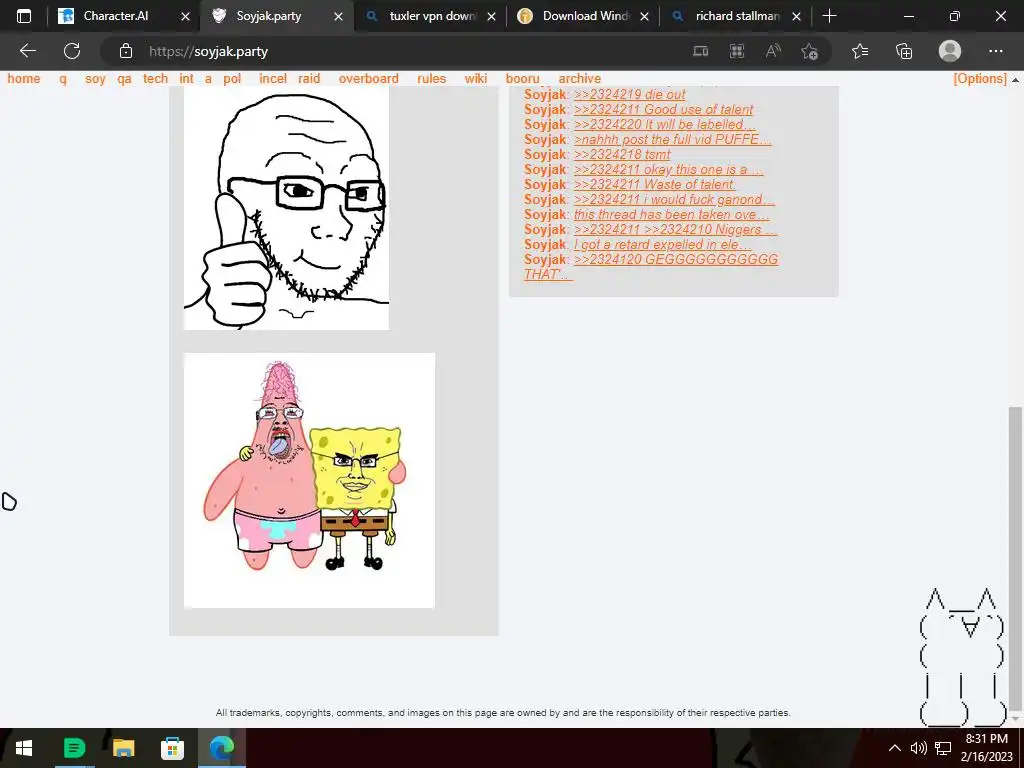The width and height of the screenshot is (1024, 768).
Task: Open Microsoft Store from the taskbar
Action: 172,748
